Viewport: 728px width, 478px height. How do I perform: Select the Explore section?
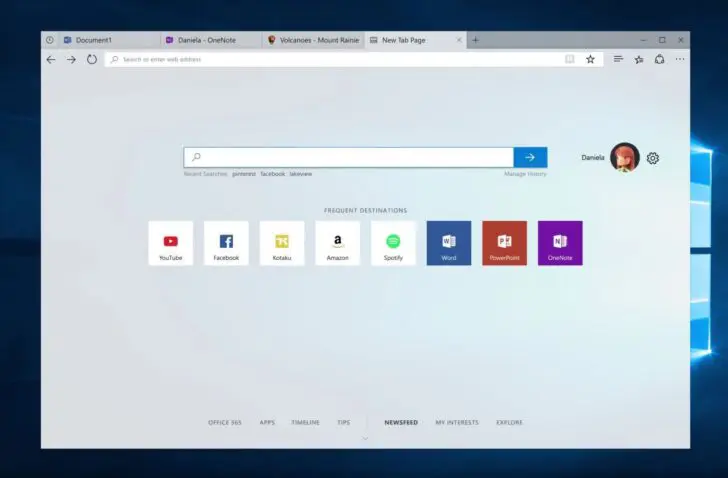pos(509,422)
